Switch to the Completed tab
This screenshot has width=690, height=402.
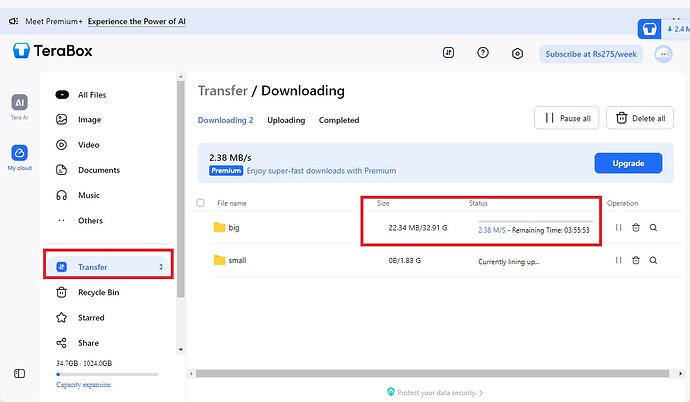point(339,120)
